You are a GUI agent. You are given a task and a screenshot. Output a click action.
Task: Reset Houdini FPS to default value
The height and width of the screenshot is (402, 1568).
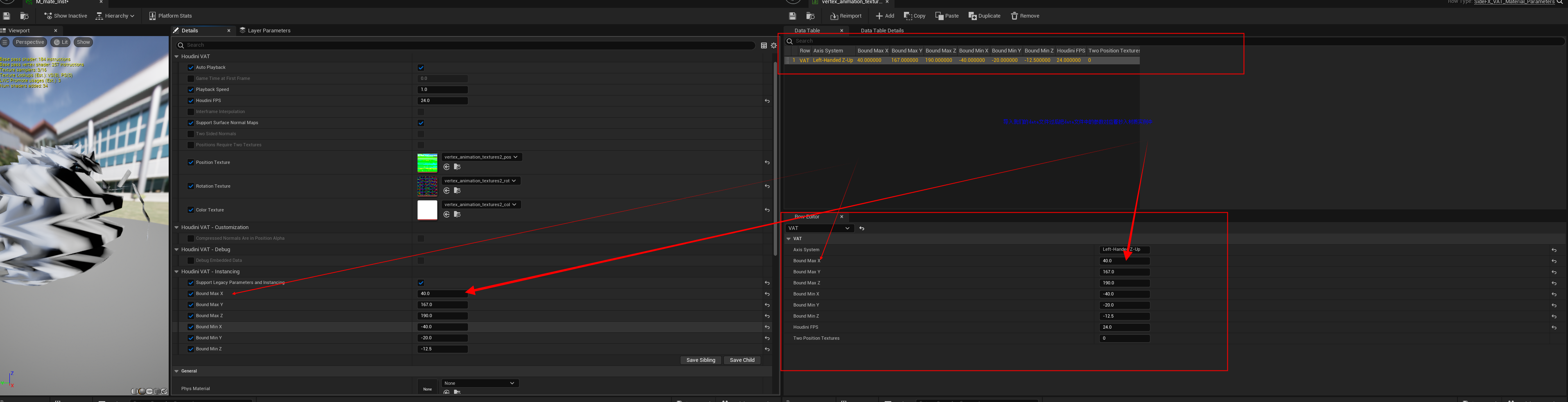[x=767, y=101]
